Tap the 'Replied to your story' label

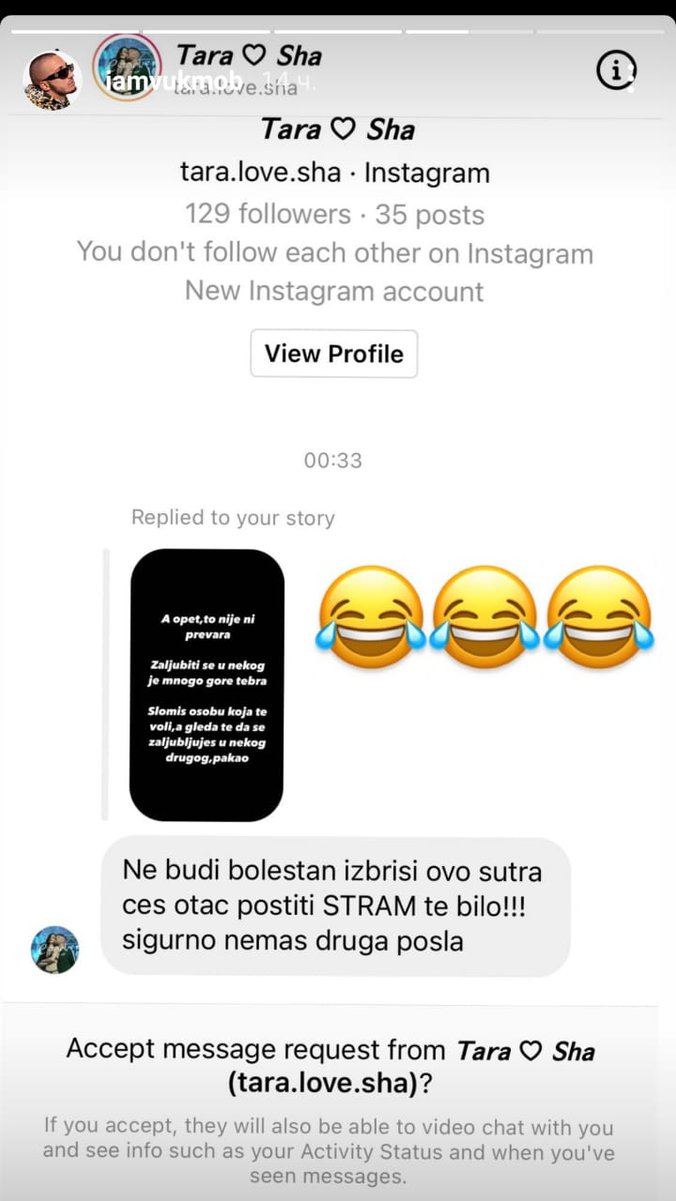(233, 518)
